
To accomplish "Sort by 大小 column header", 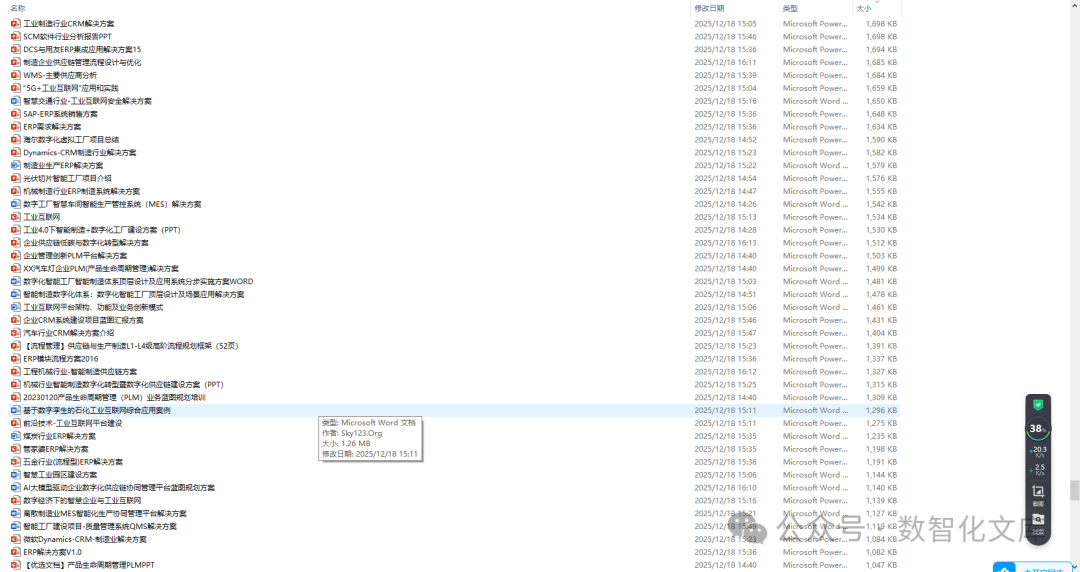I will tap(864, 8).
